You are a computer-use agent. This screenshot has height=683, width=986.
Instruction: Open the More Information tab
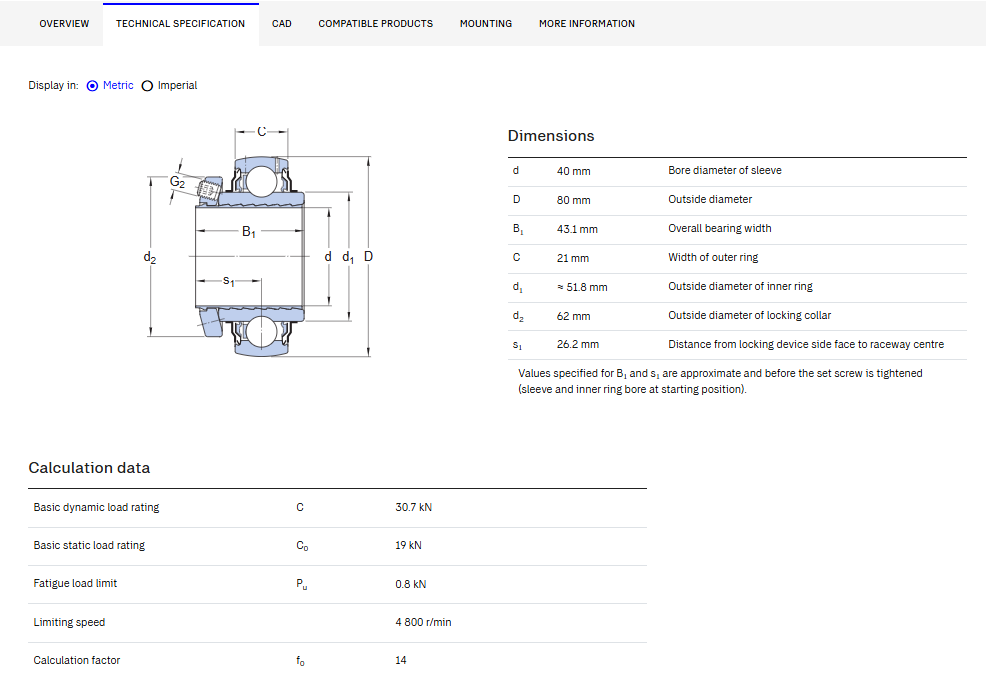point(587,24)
